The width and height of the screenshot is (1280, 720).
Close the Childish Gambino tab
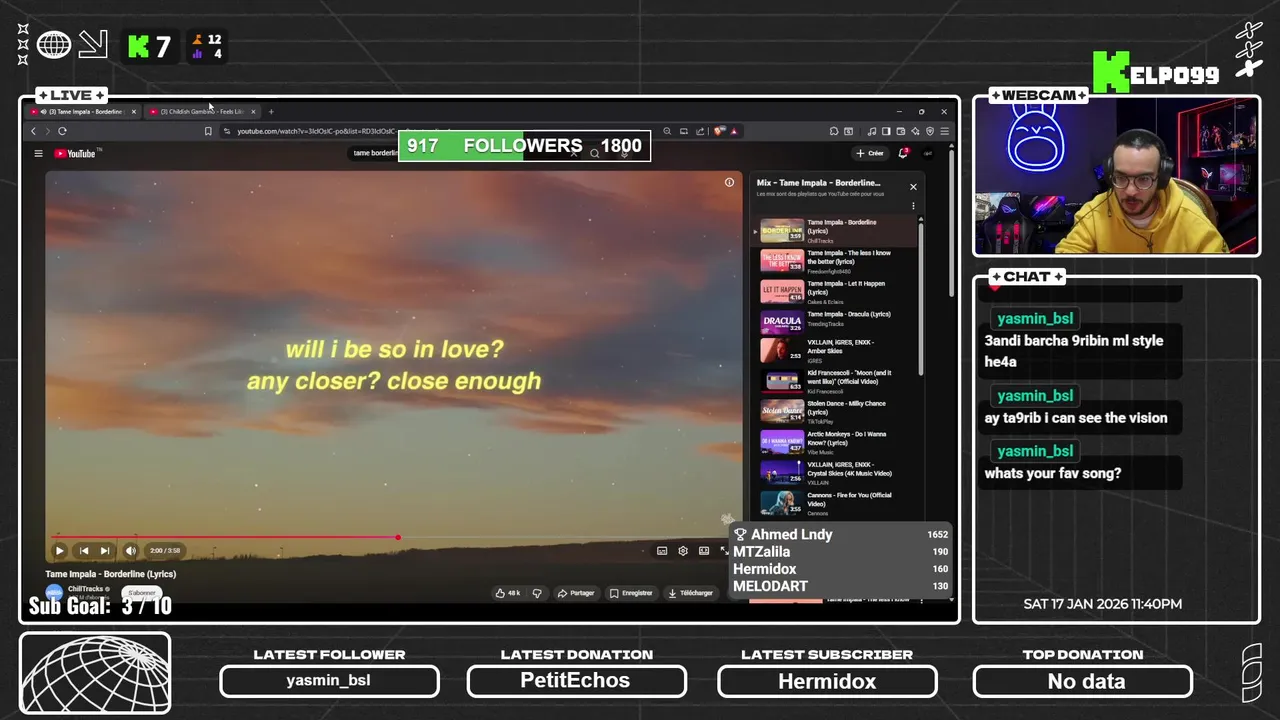pyautogui.click(x=253, y=112)
